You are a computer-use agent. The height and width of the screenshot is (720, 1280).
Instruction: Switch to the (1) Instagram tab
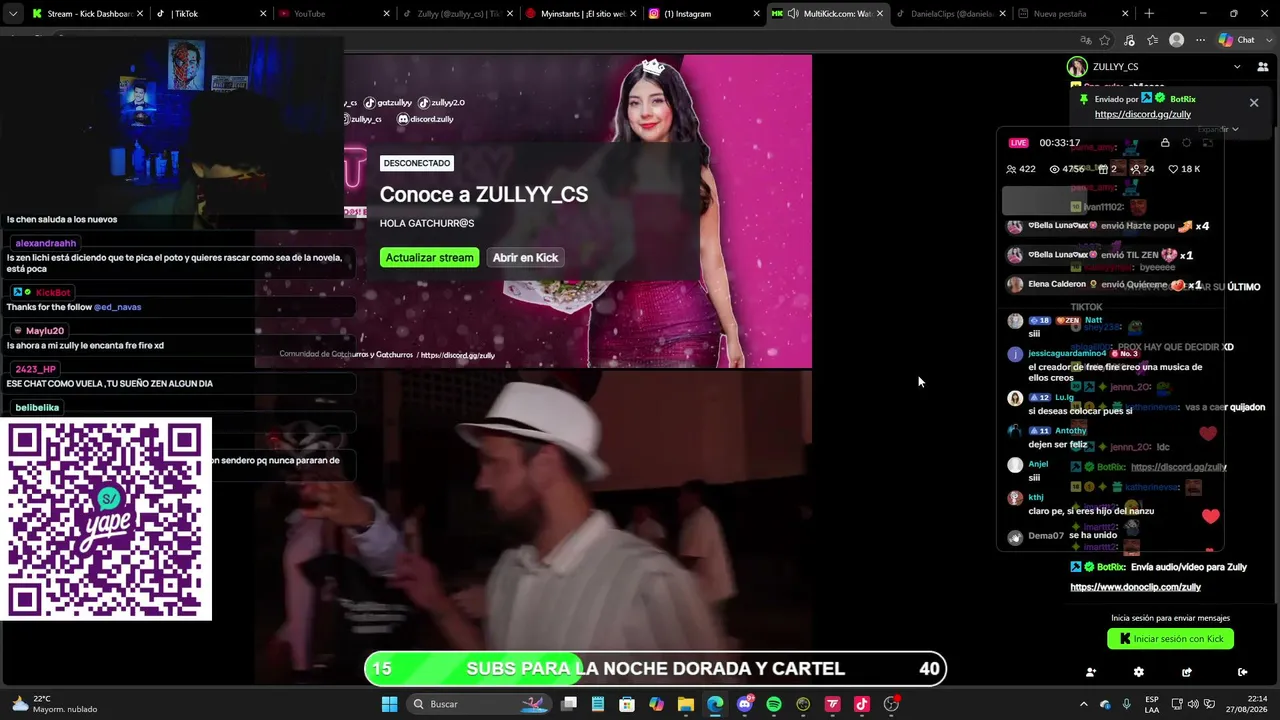click(703, 14)
